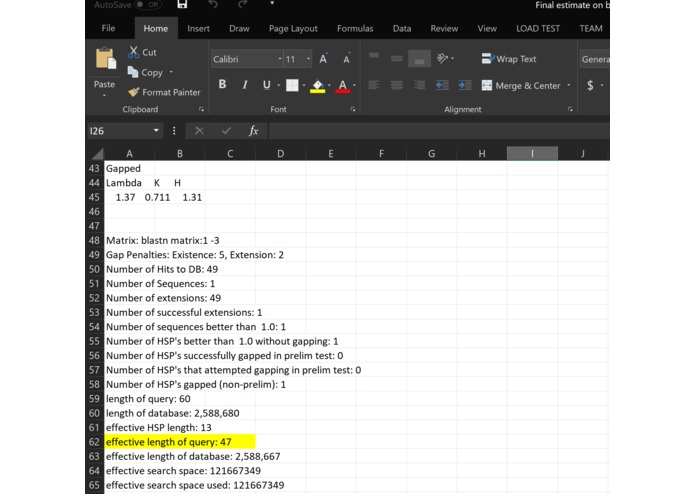Expand underline style options arrow
The height and width of the screenshot is (494, 695).
(x=278, y=85)
